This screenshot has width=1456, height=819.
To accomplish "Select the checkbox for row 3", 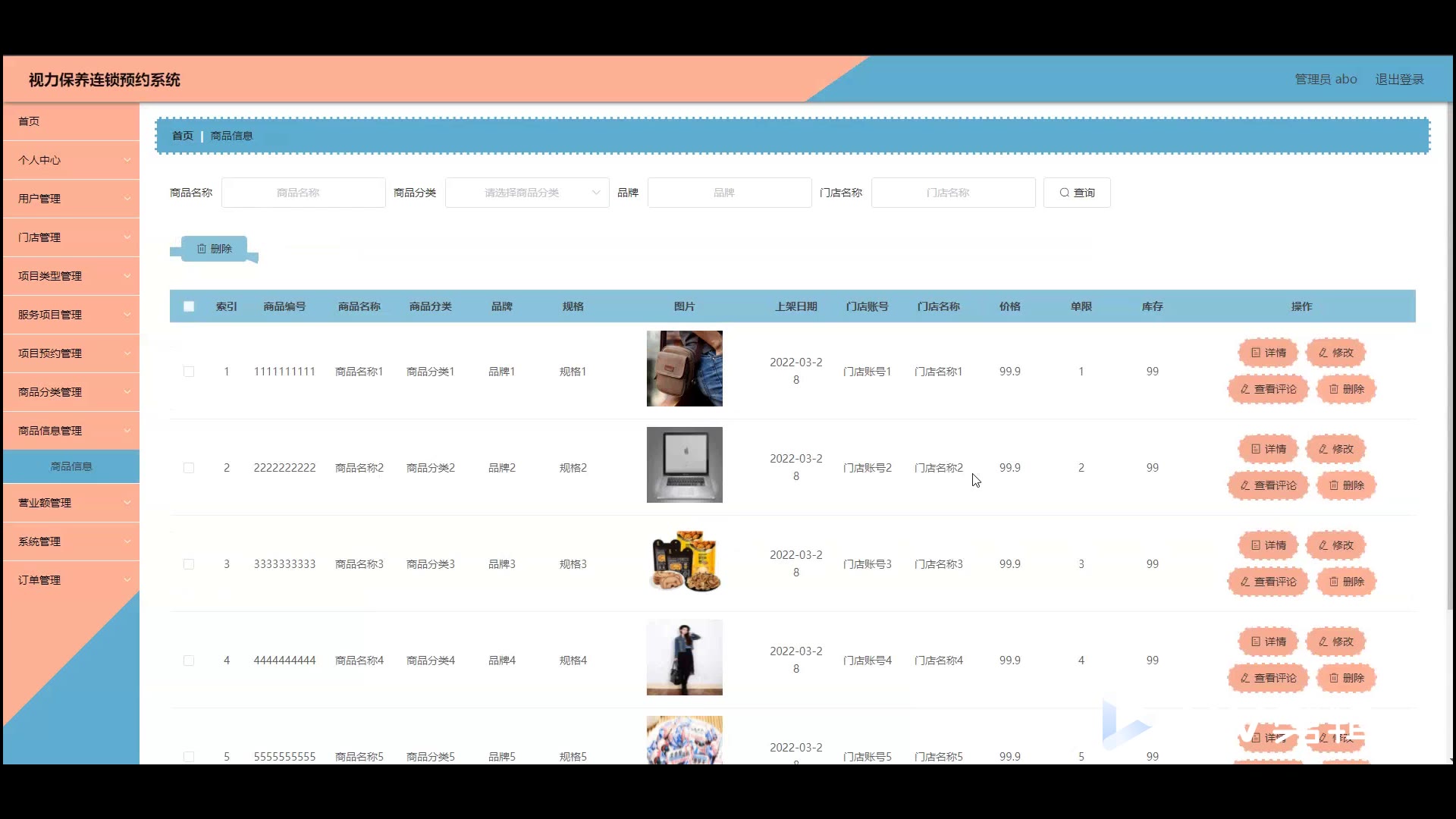I will pos(189,564).
